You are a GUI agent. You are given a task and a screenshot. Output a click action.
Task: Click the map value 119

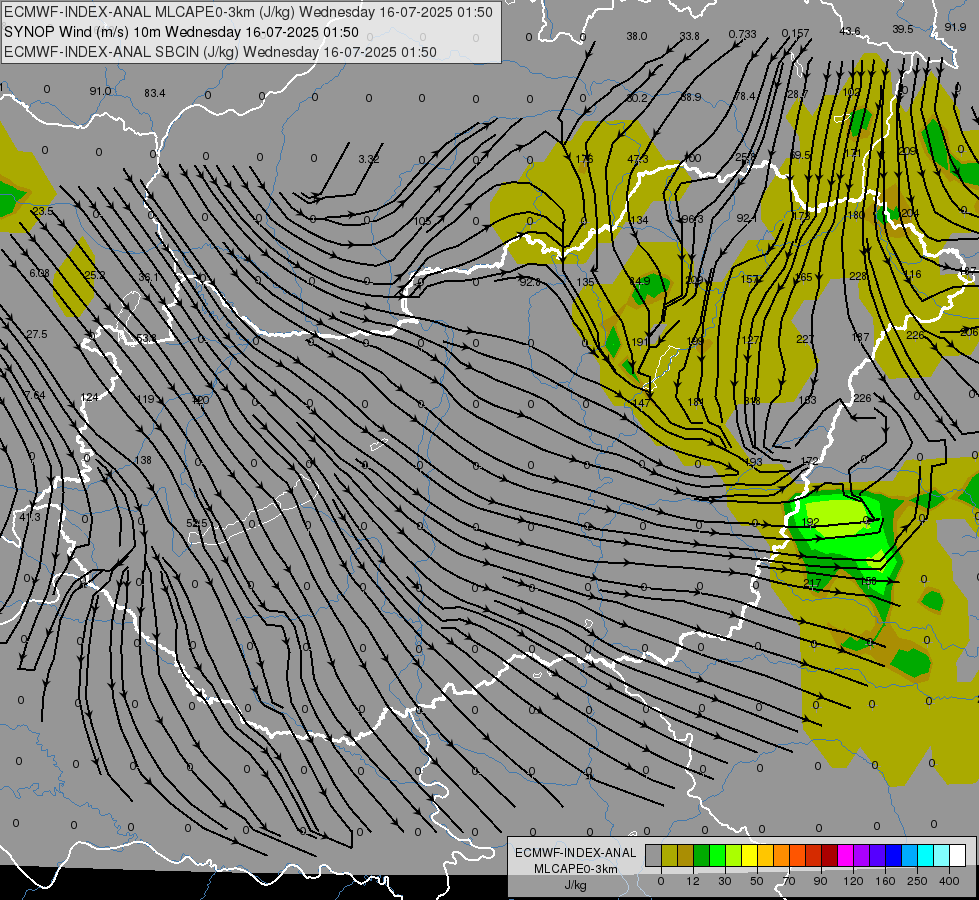click(x=145, y=399)
